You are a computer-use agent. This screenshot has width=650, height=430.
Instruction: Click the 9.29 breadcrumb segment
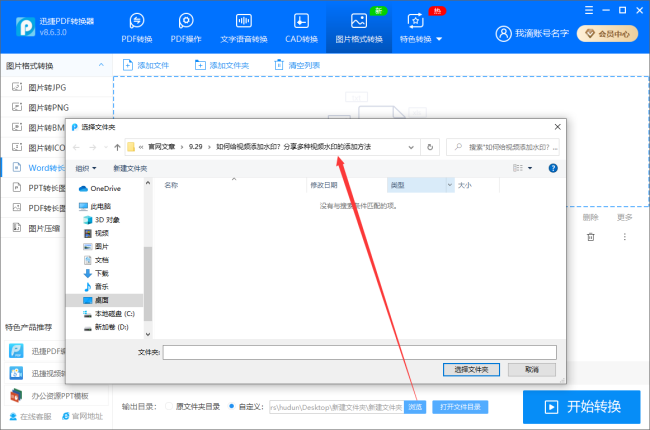tap(196, 147)
